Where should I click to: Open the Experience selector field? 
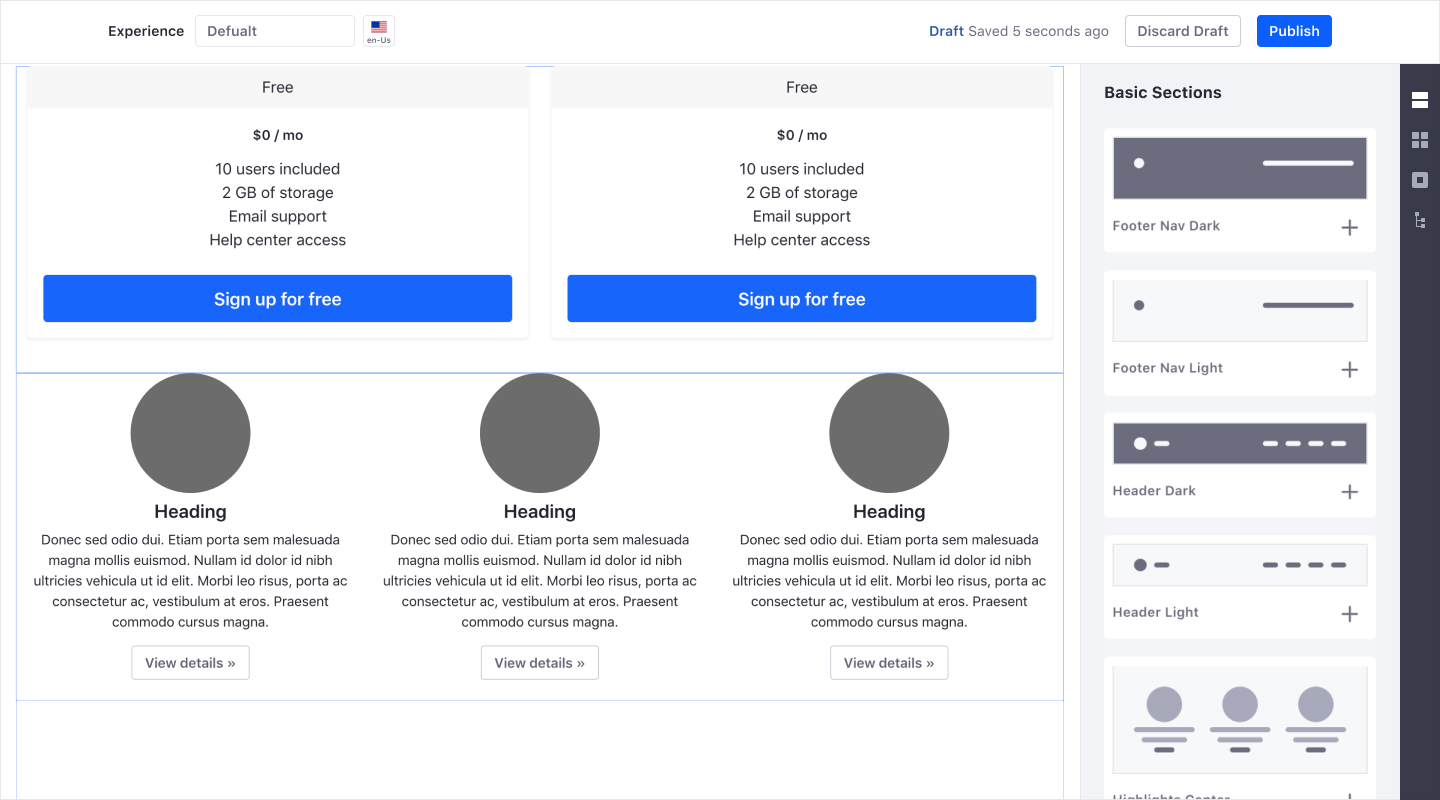pyautogui.click(x=274, y=31)
